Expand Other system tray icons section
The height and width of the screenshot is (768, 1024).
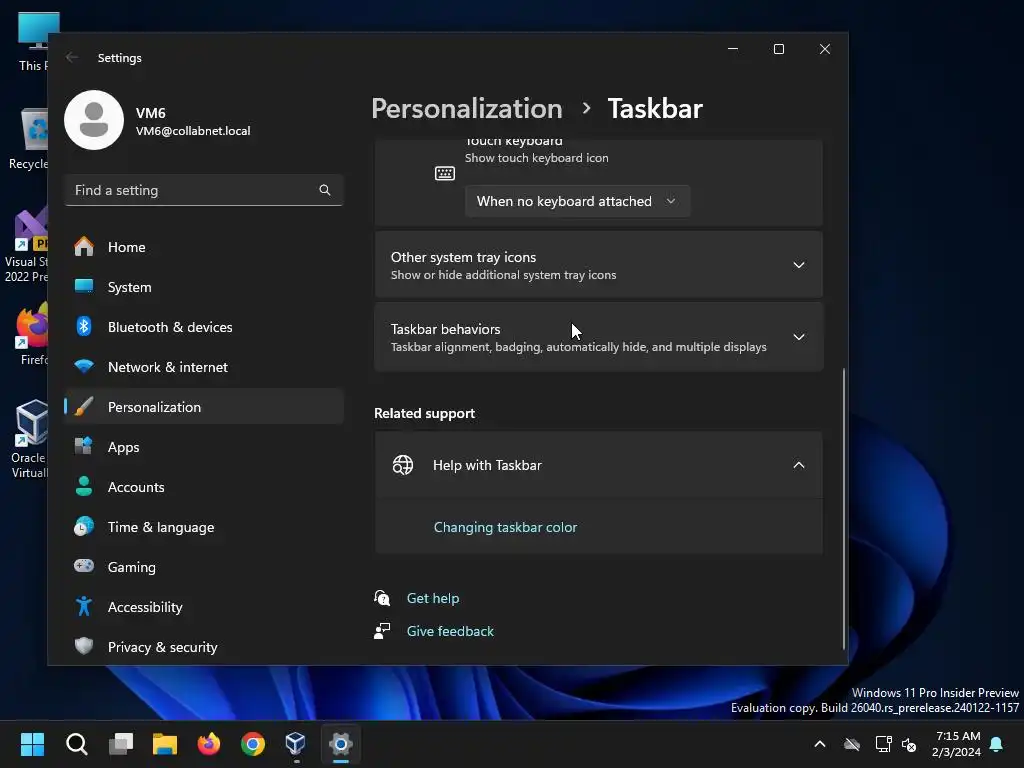coord(598,265)
